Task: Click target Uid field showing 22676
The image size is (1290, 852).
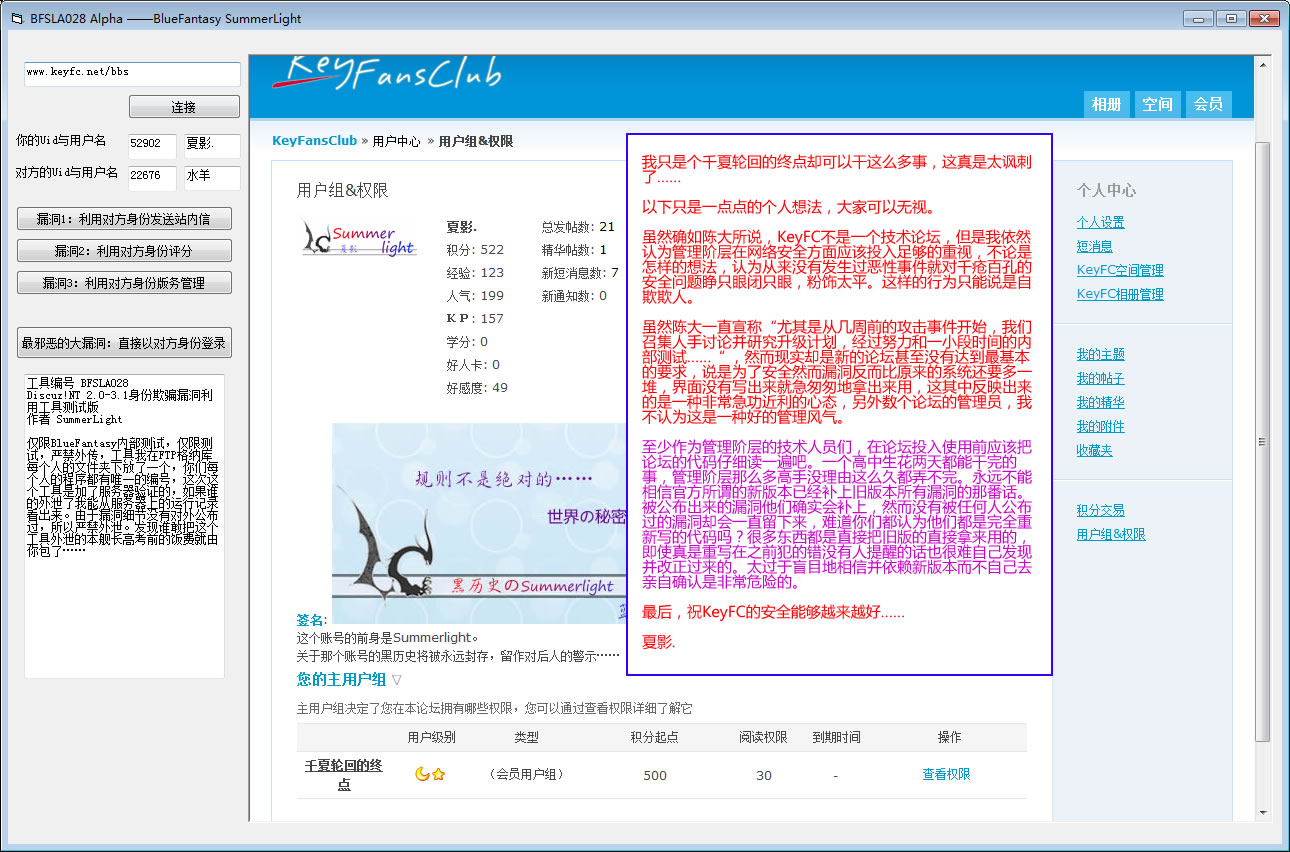Action: (x=152, y=178)
